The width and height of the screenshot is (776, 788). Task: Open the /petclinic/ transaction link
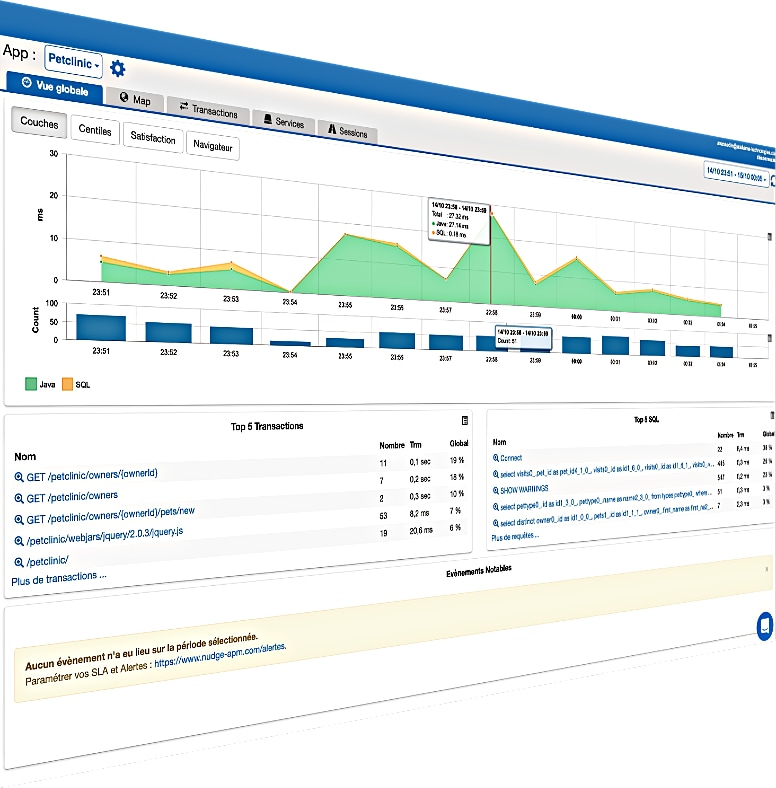coord(47,561)
